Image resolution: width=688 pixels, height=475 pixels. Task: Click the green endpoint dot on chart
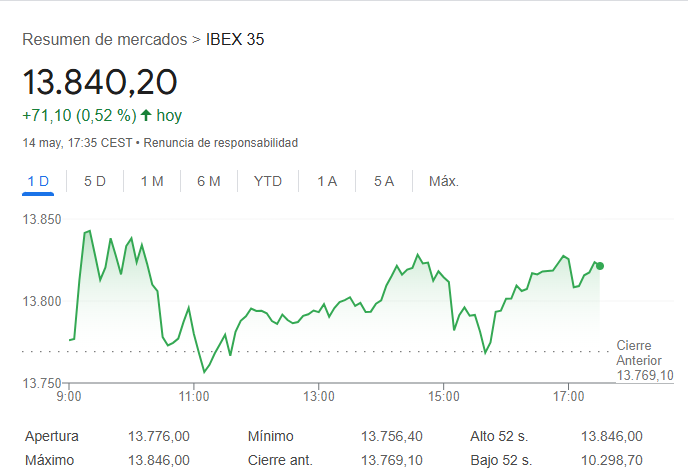600,266
